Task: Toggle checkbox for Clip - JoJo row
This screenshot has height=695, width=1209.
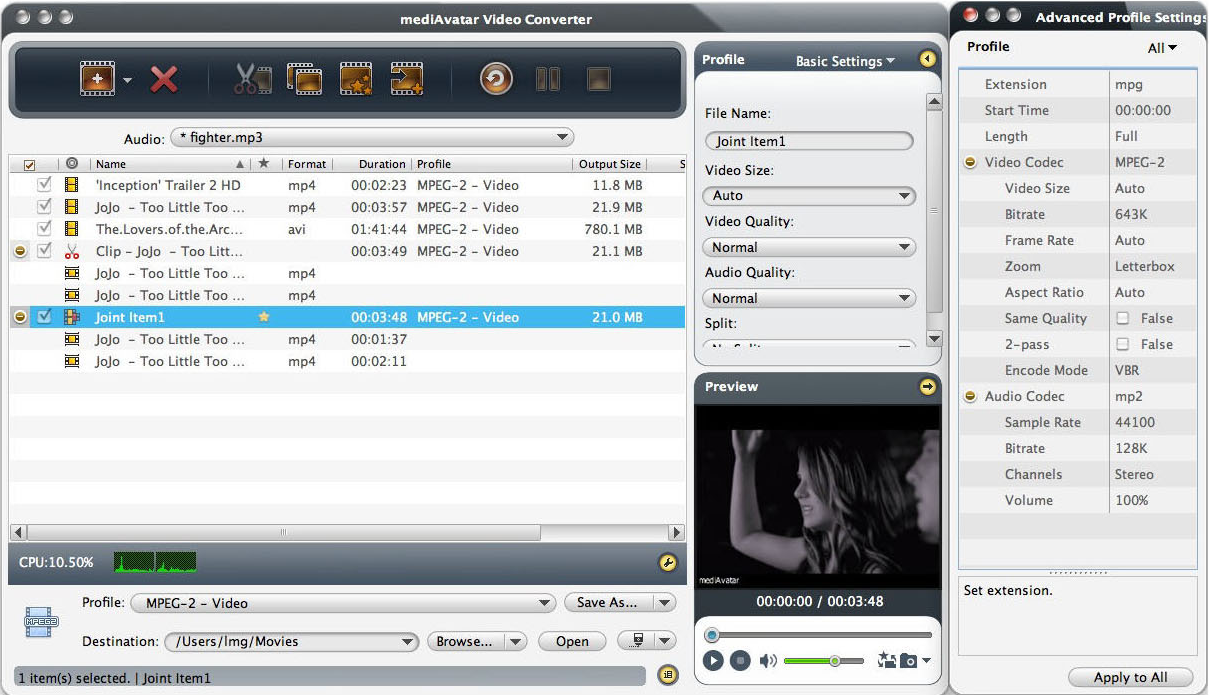Action: [x=44, y=251]
